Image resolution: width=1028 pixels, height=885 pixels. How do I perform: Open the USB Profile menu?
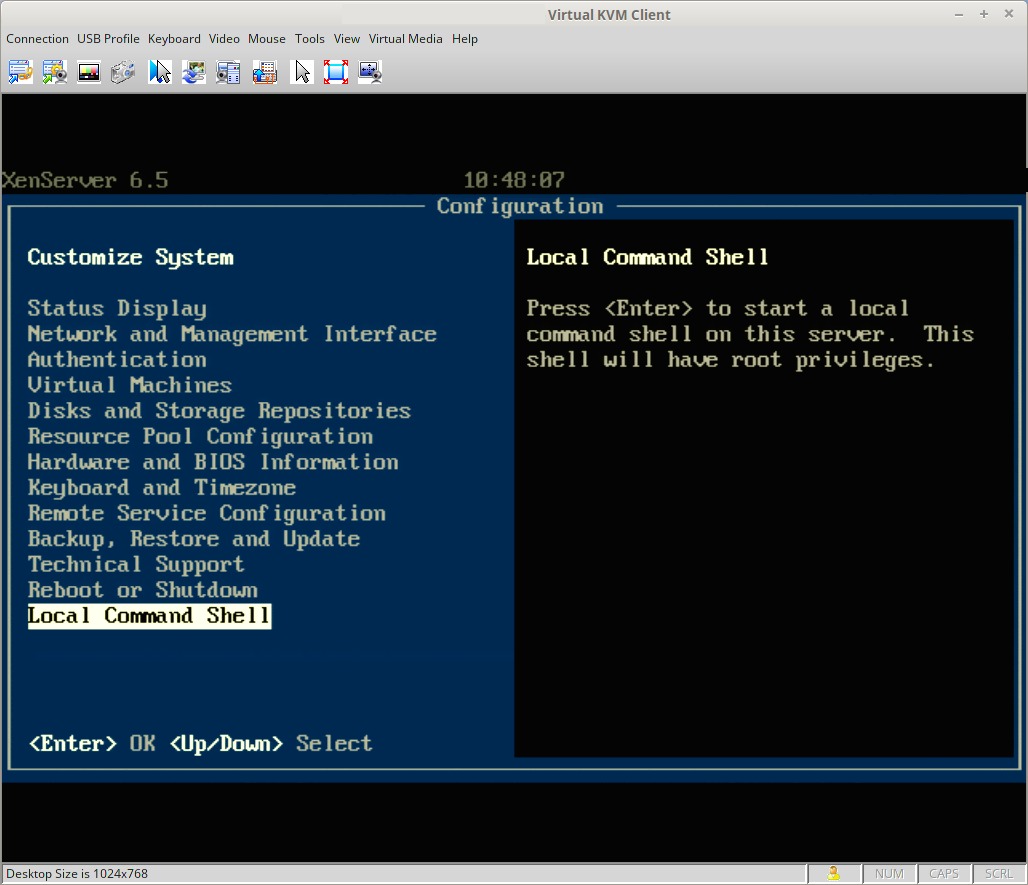tap(108, 39)
